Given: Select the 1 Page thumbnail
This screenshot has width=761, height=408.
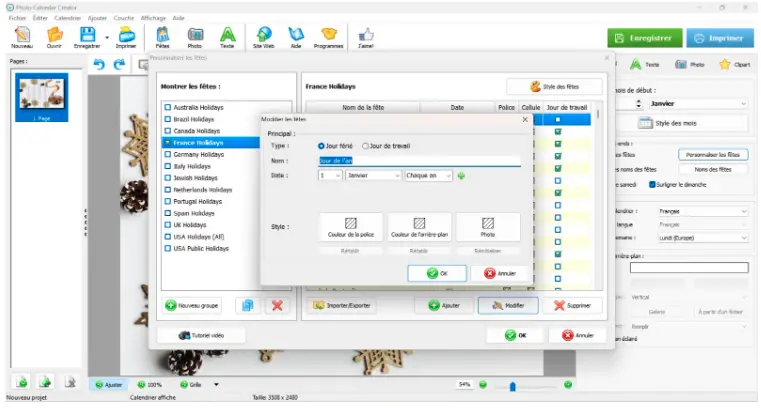Looking at the screenshot, I should pyautogui.click(x=42, y=98).
